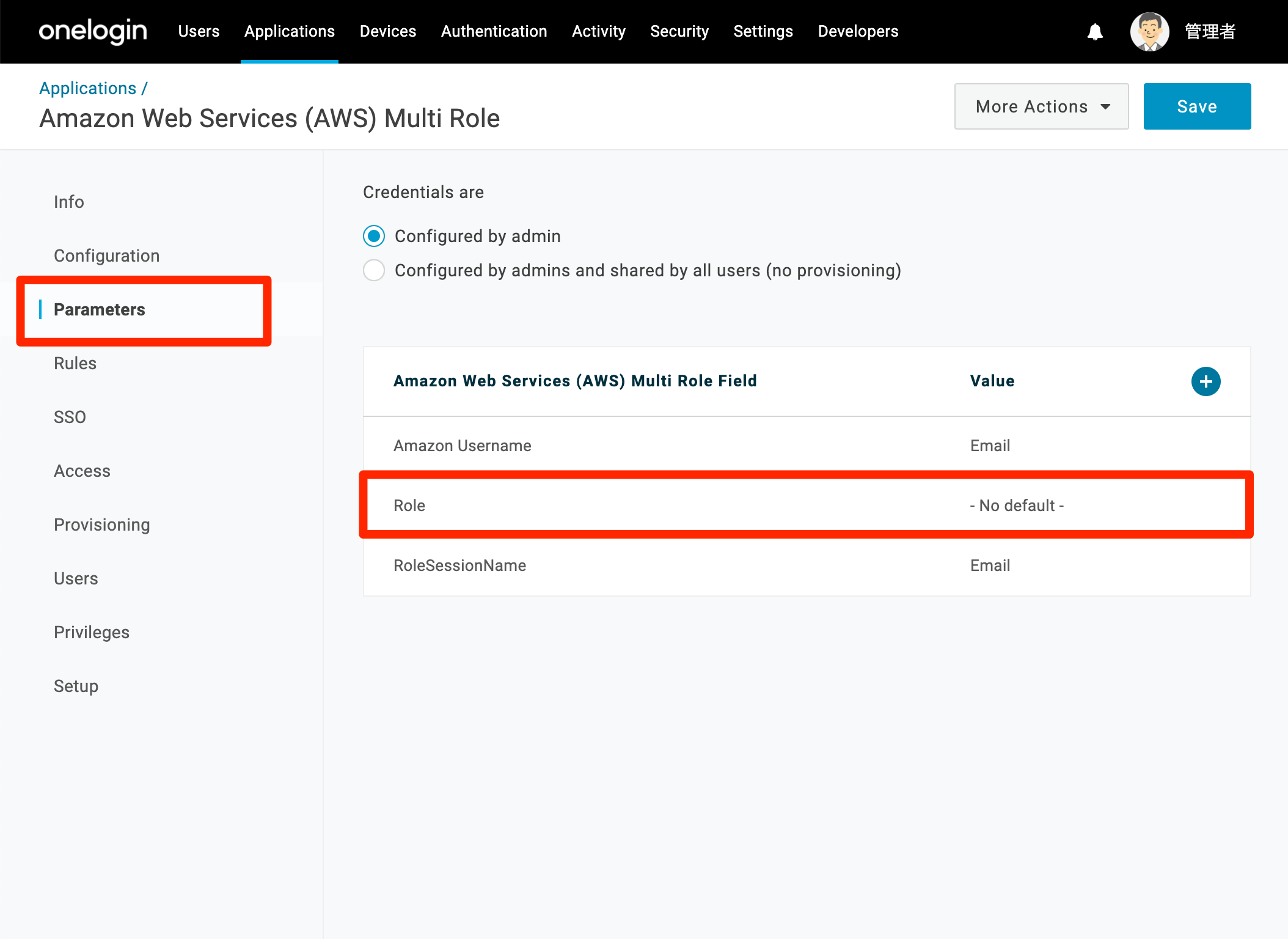The width and height of the screenshot is (1288, 939).
Task: Switch to the Rules tab
Action: point(75,363)
